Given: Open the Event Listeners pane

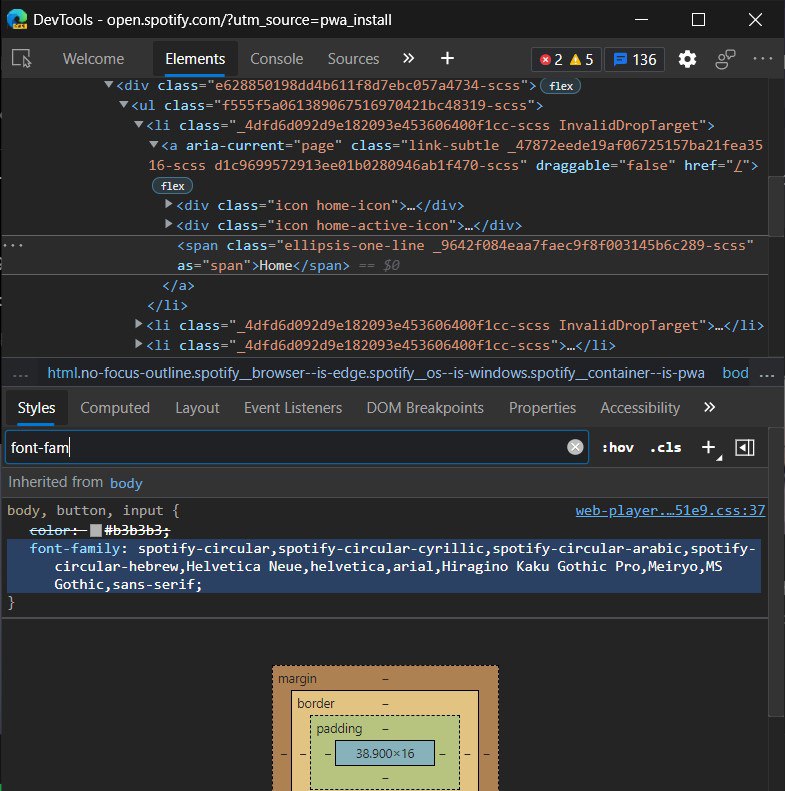Looking at the screenshot, I should pyautogui.click(x=293, y=408).
